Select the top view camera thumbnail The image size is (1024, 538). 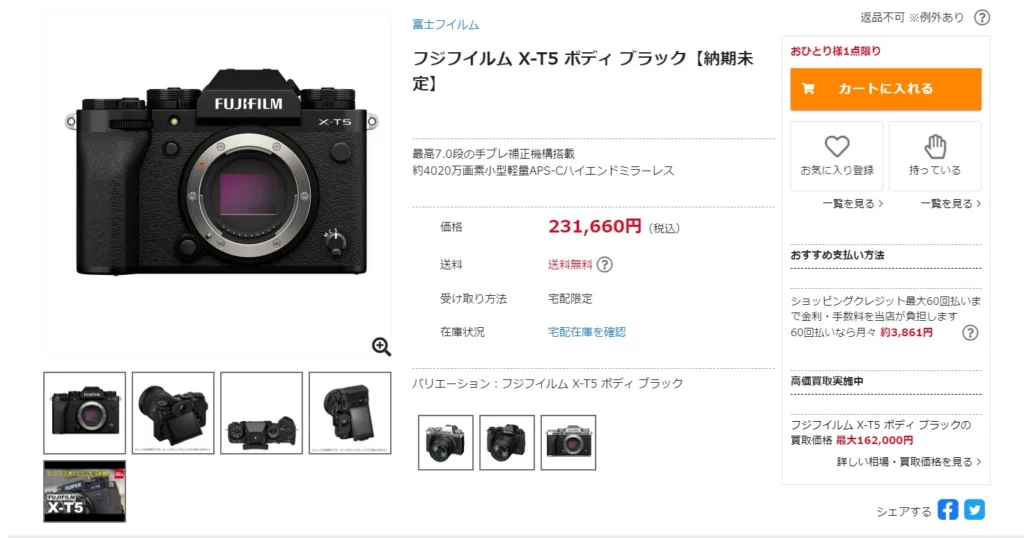pyautogui.click(x=261, y=413)
